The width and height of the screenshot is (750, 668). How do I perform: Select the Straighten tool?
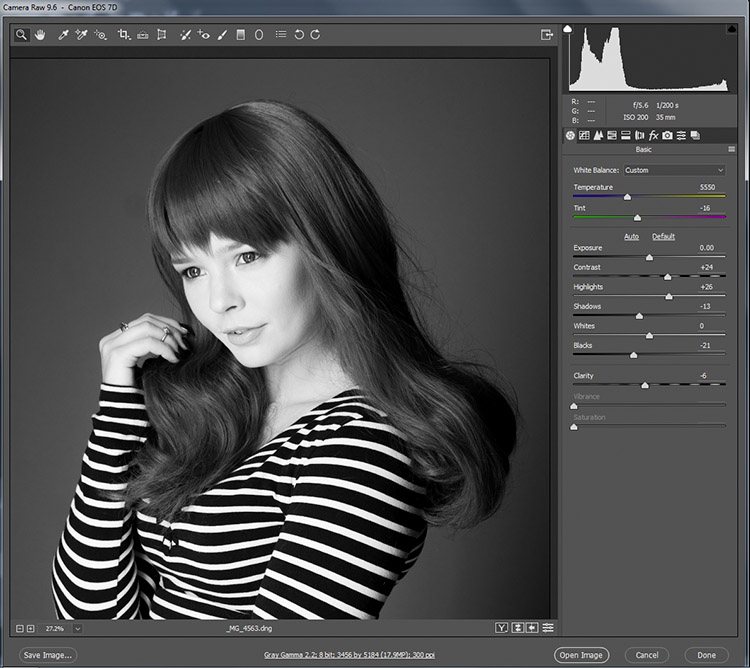point(143,34)
